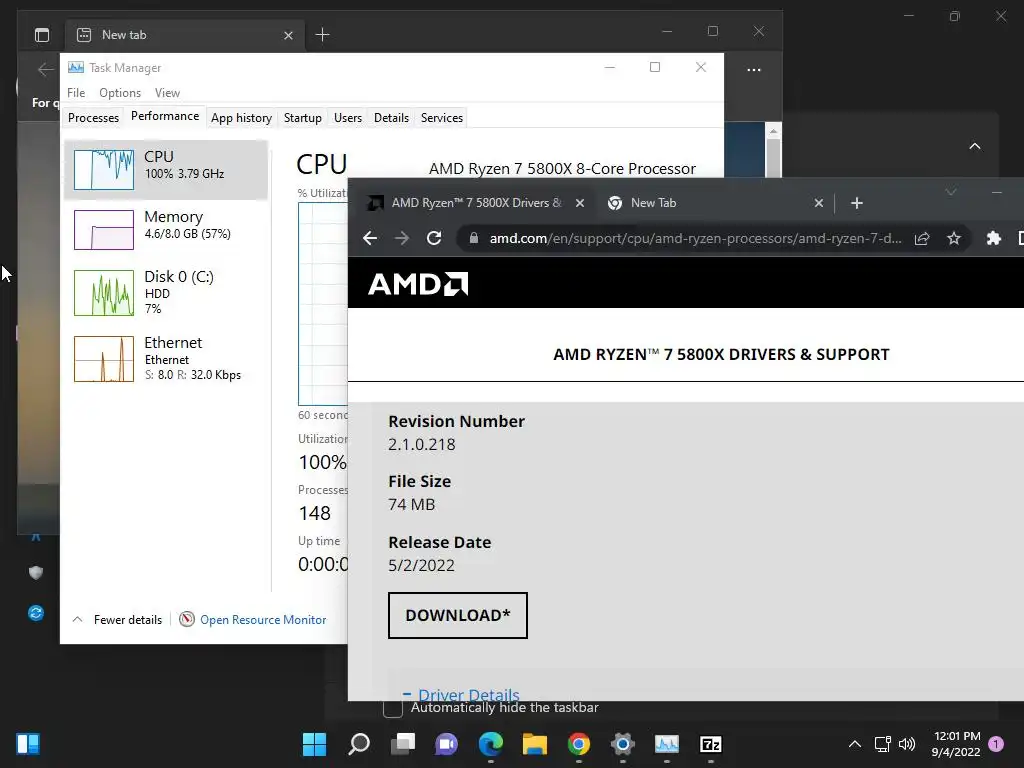Reload the AMD support page

tap(434, 238)
